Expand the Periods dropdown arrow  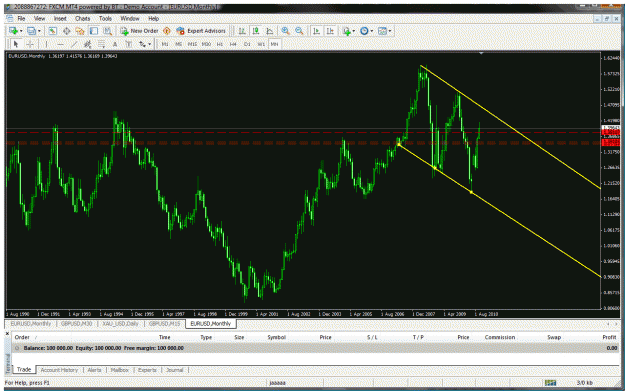click(372, 31)
